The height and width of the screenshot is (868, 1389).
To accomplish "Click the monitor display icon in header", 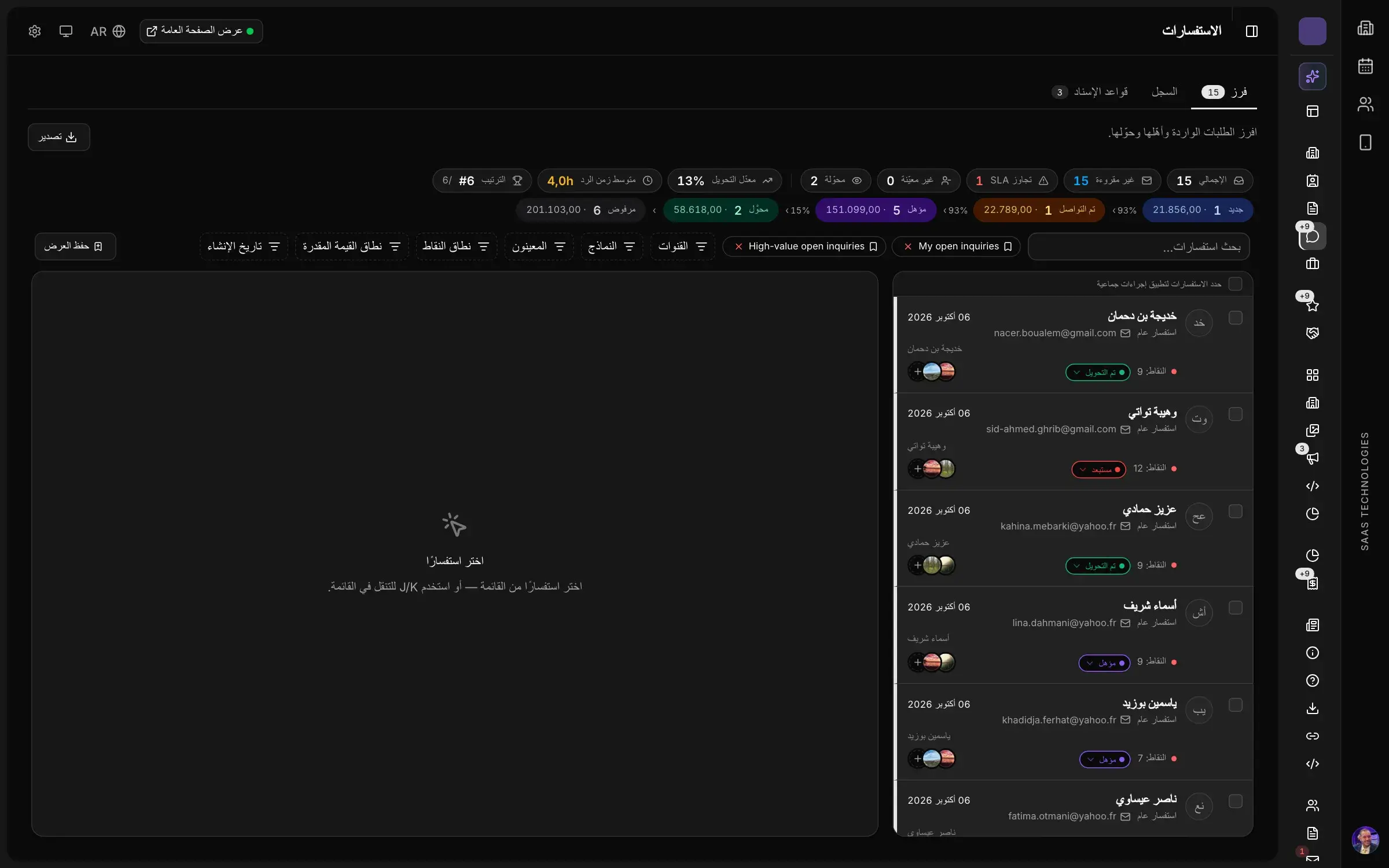I will point(66,31).
